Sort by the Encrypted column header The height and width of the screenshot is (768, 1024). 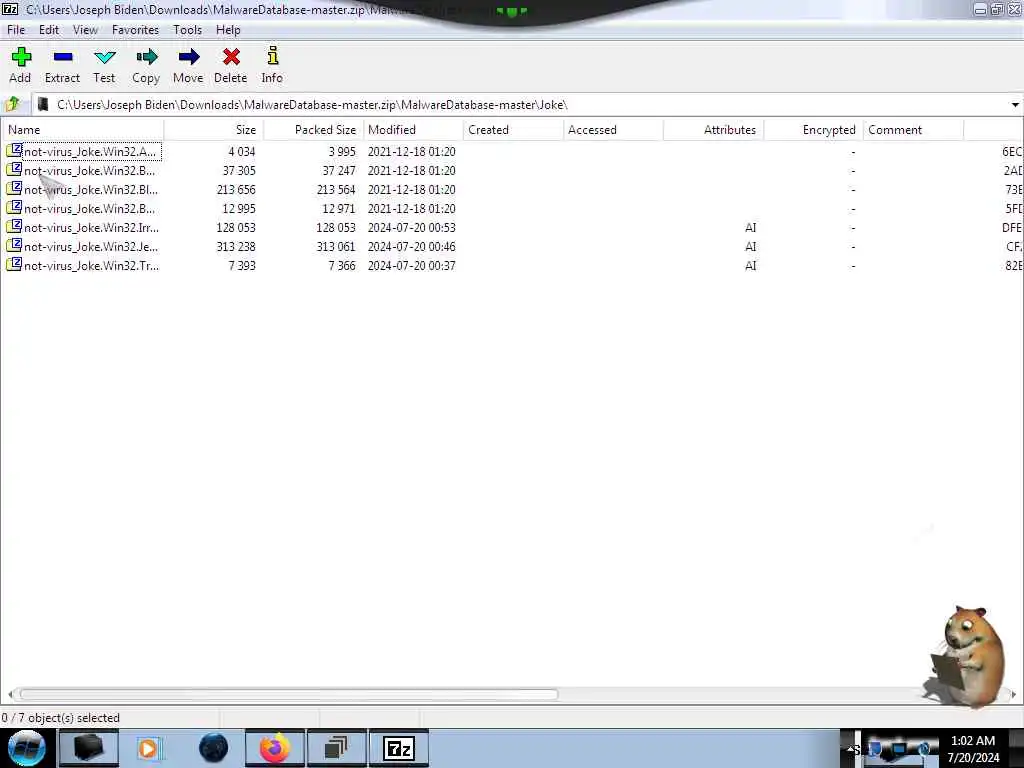(x=813, y=129)
